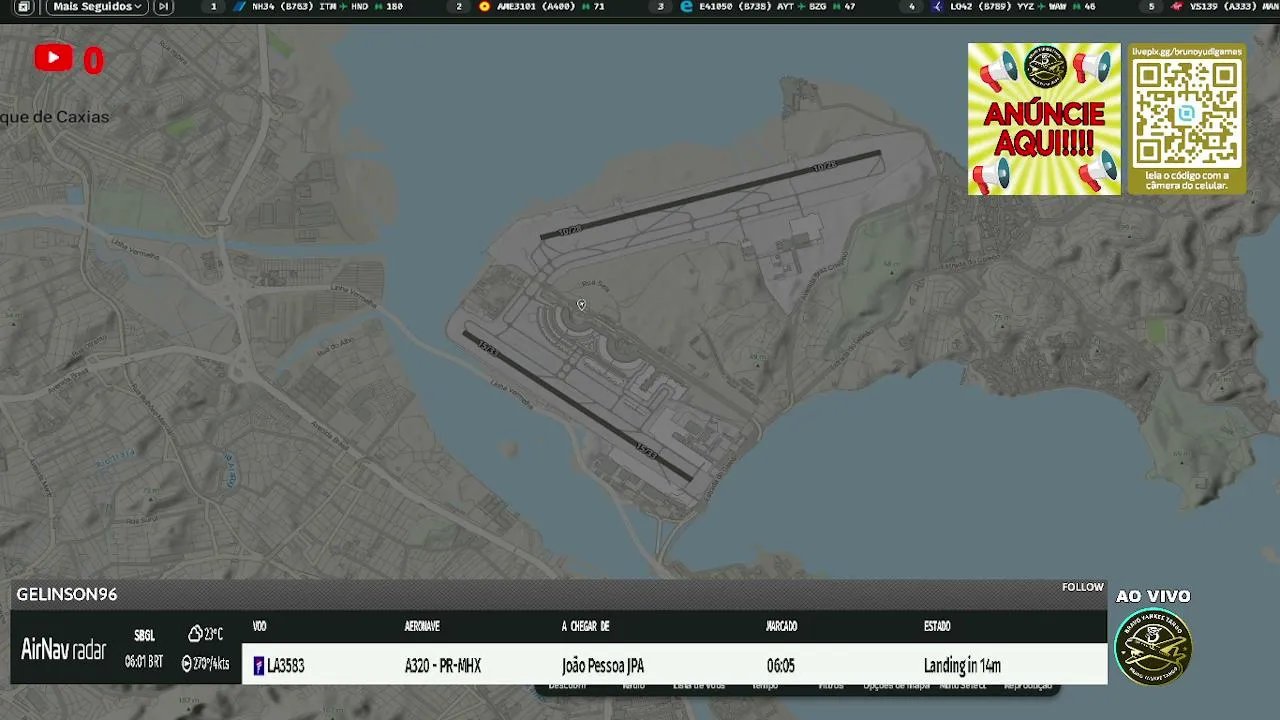The height and width of the screenshot is (720, 1280).
Task: Click the VOO column header
Action: pyautogui.click(x=260, y=626)
